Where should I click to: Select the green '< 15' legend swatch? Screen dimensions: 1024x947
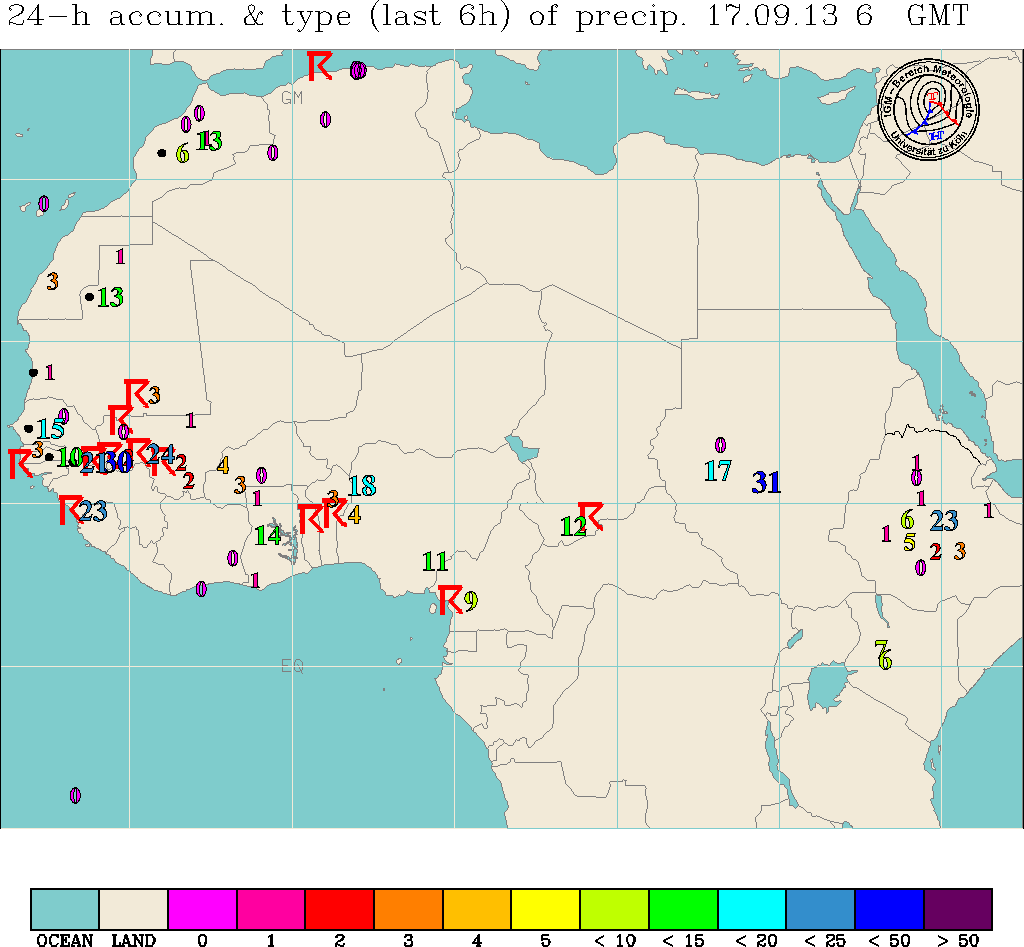(683, 908)
